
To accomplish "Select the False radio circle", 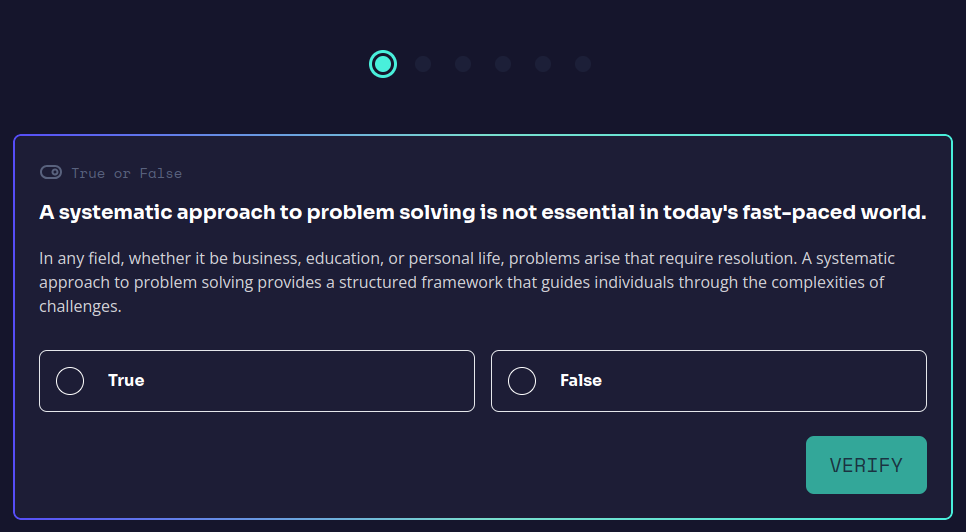I will click(x=522, y=381).
